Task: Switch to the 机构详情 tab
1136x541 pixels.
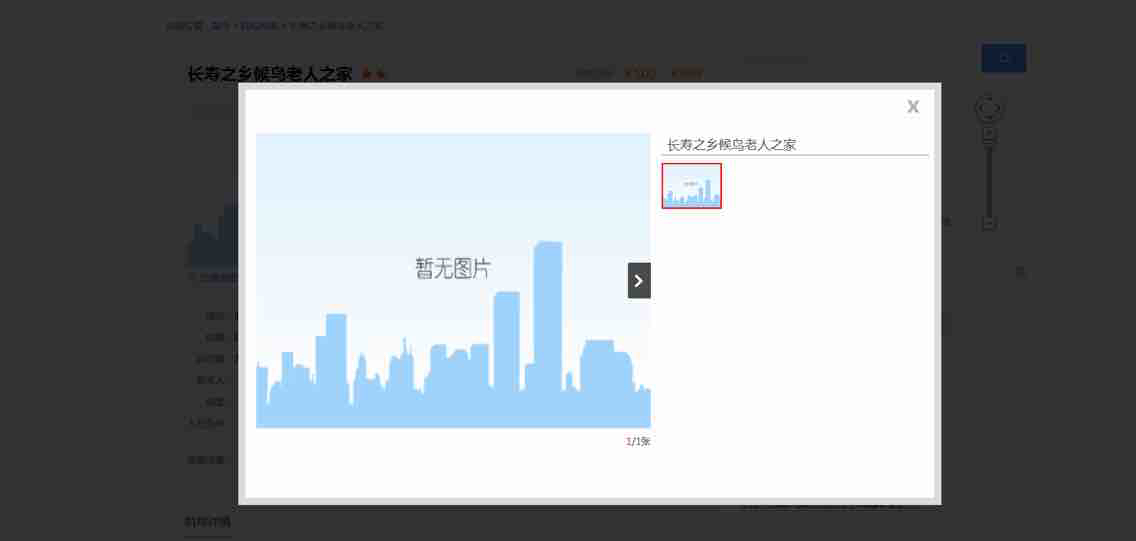Action: 207,522
